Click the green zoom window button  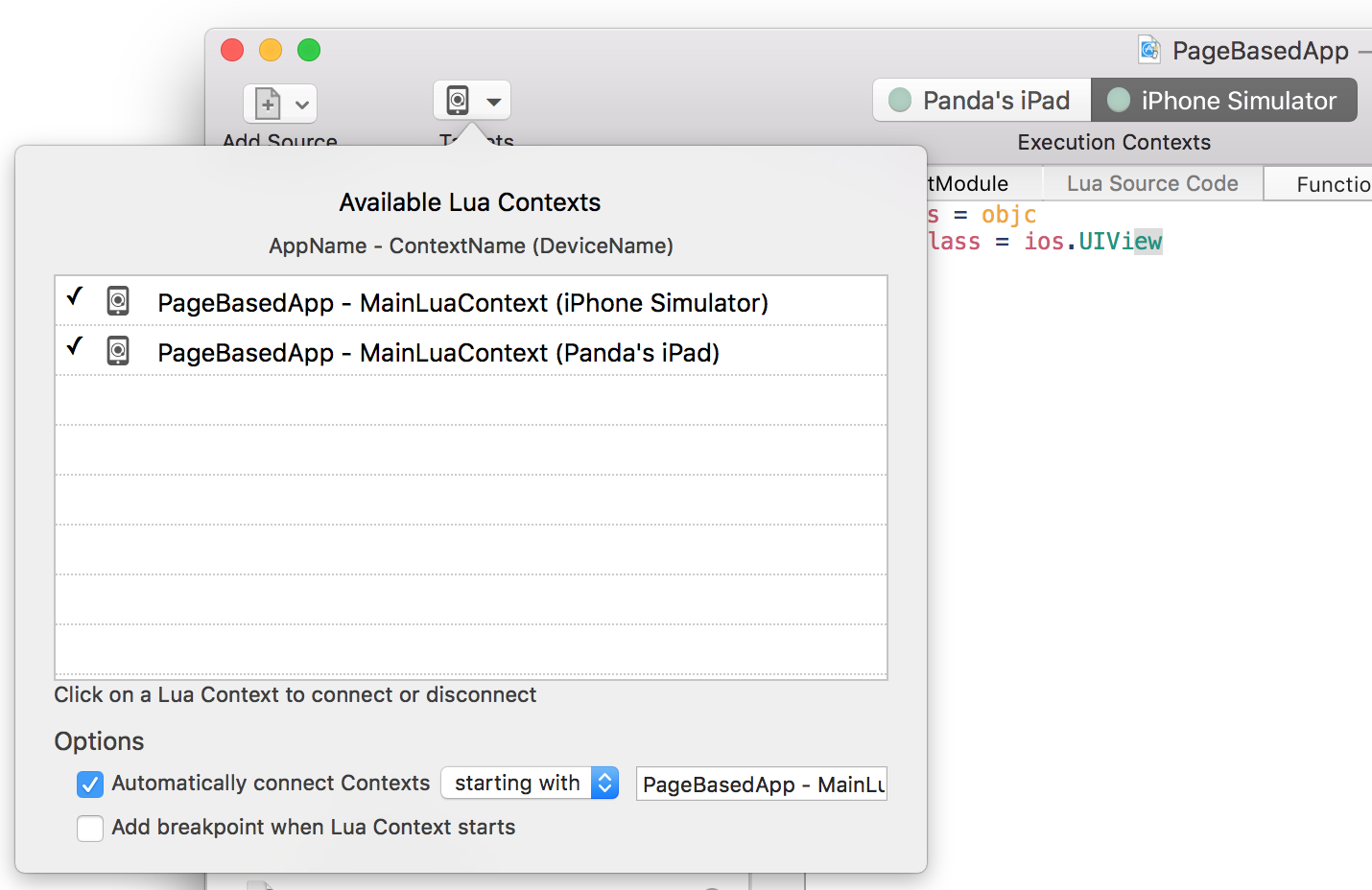click(309, 50)
